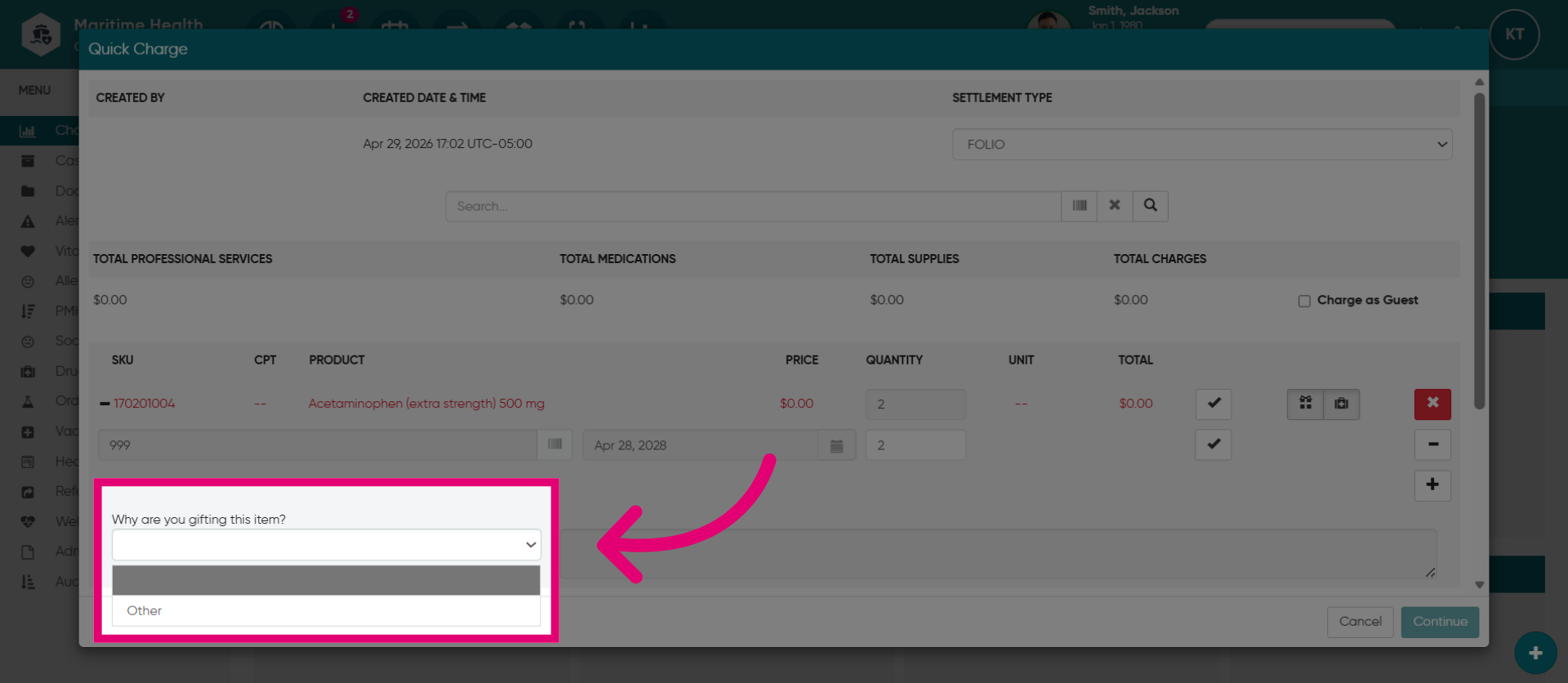The height and width of the screenshot is (683, 1568).
Task: Click the product Search input field
Action: [x=753, y=206]
